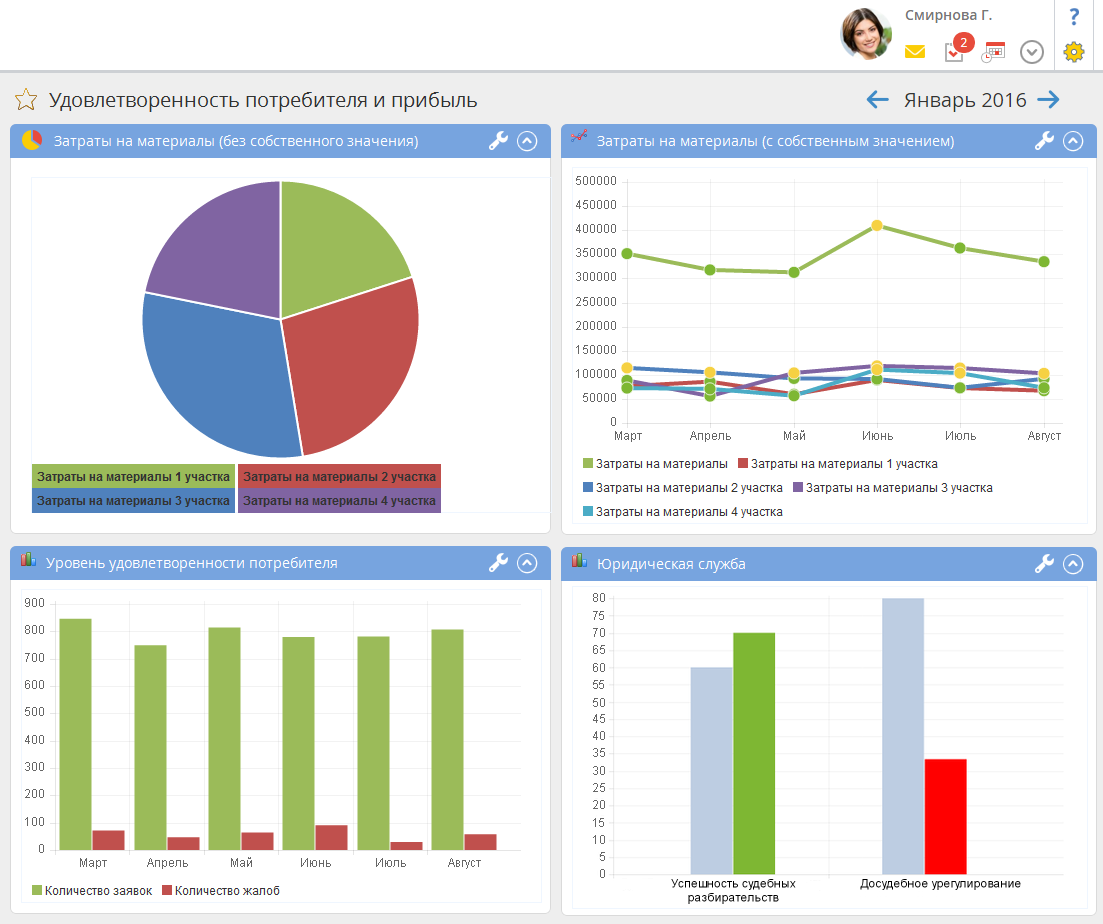Open wrench settings of pie chart panel
The width and height of the screenshot is (1103, 924).
(498, 142)
